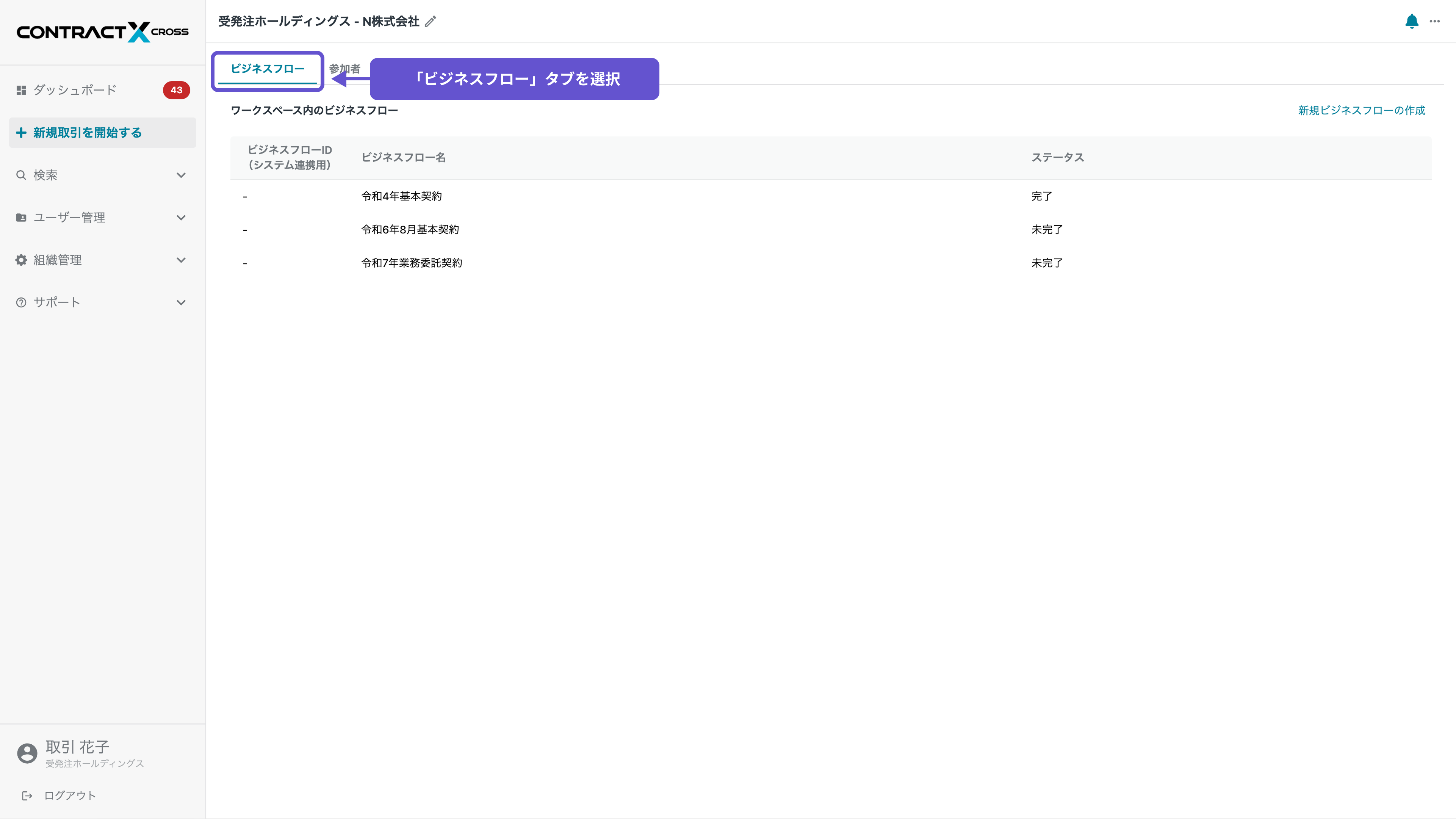
Task: Open the three-dot more options menu
Action: click(1436, 22)
